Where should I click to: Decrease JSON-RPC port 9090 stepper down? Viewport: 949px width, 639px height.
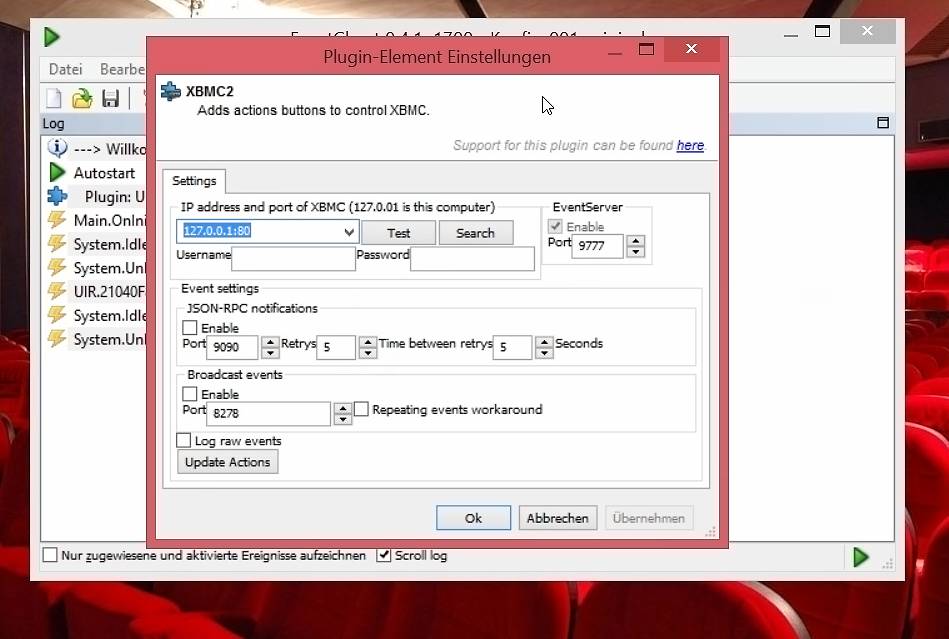[270, 353]
